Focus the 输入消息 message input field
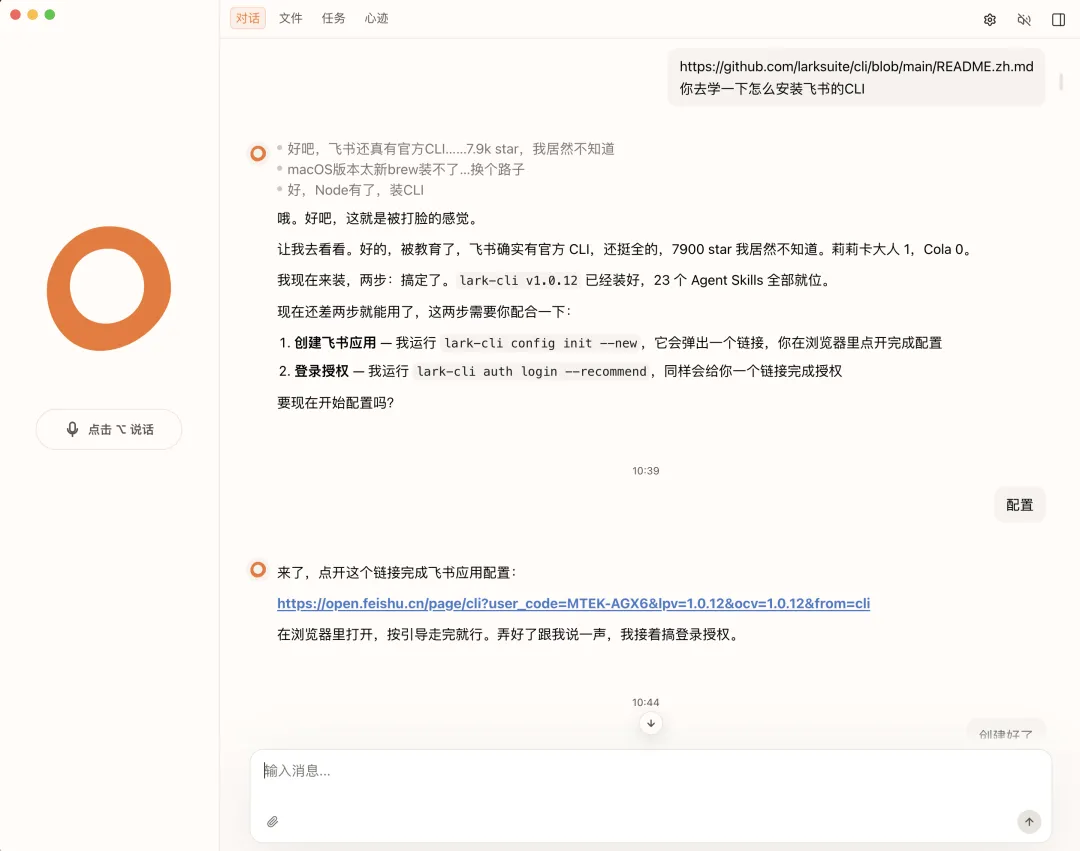Image resolution: width=1080 pixels, height=851 pixels. pos(650,771)
